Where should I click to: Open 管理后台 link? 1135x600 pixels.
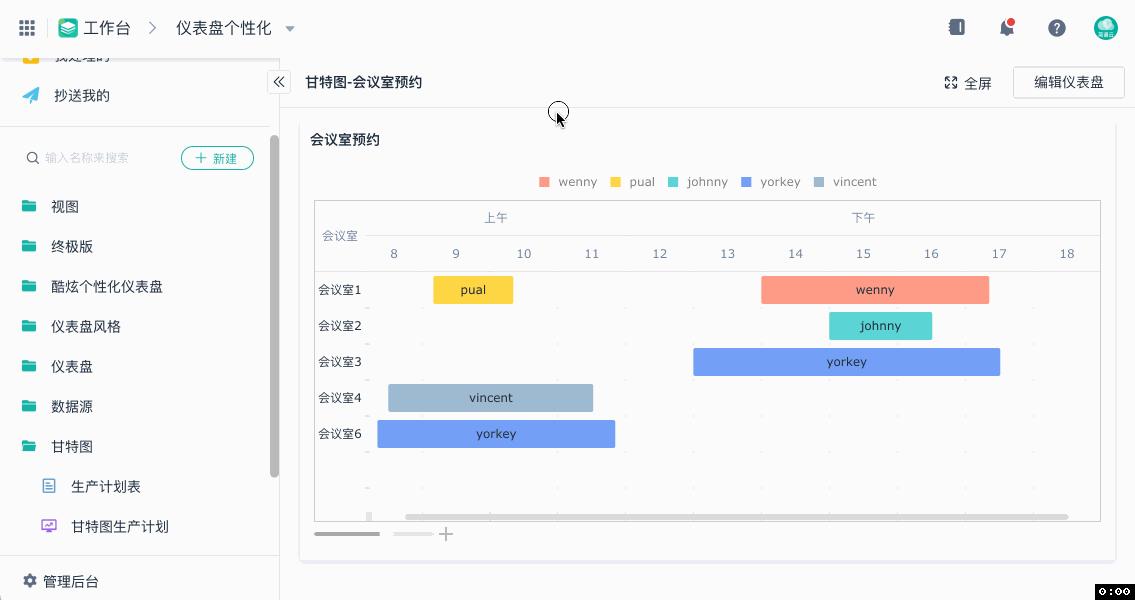(71, 581)
